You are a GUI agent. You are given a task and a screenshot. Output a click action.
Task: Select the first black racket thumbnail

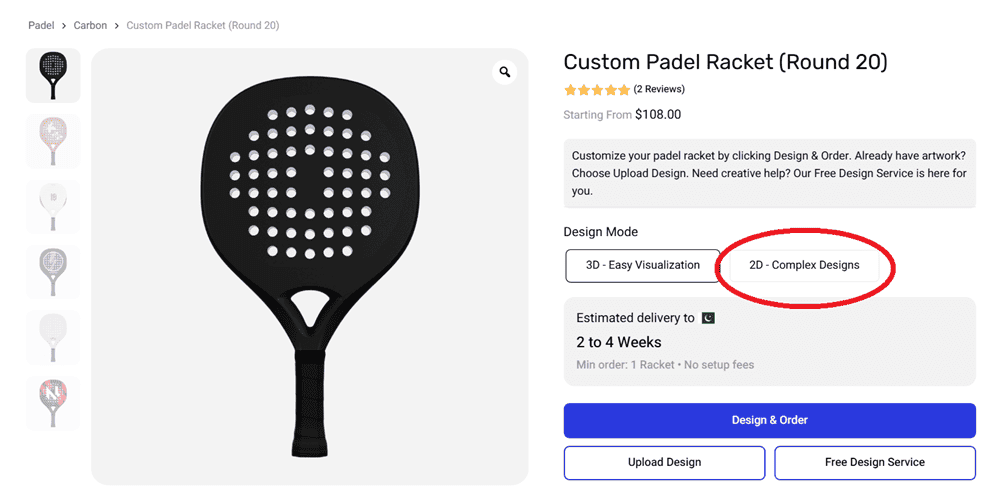point(53,75)
